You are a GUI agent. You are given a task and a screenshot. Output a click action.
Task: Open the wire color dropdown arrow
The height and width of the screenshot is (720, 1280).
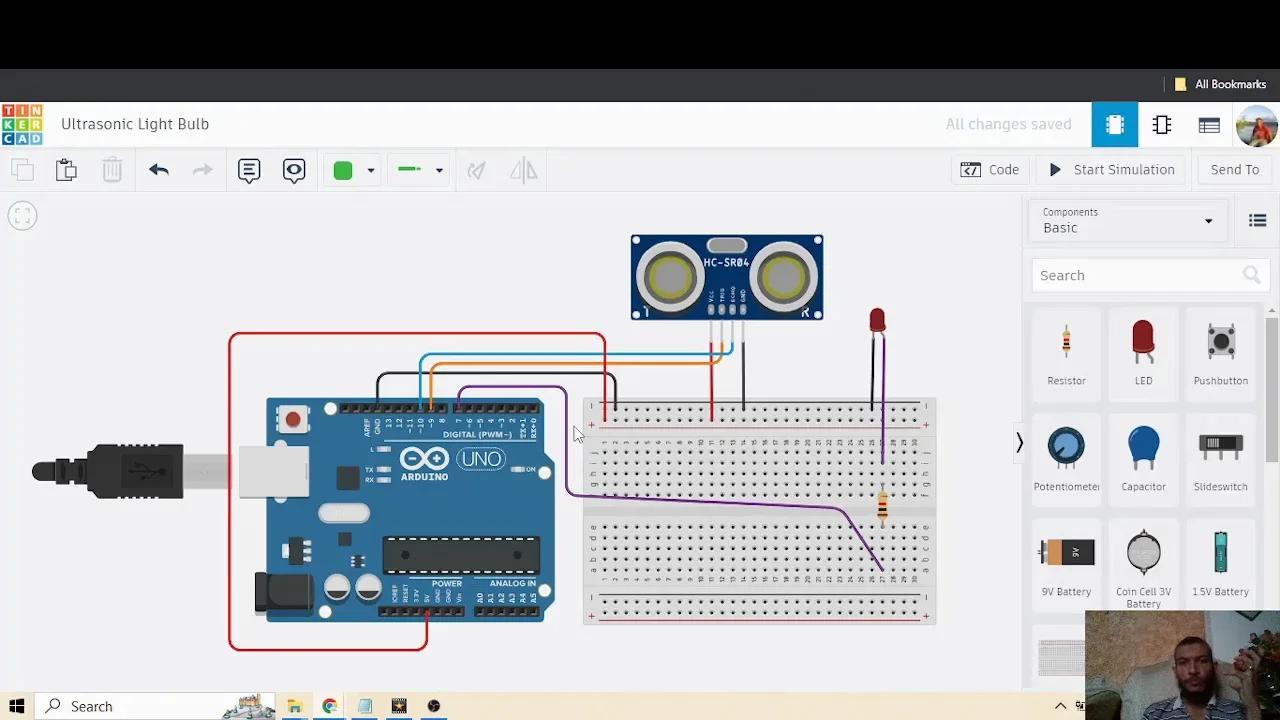pyautogui.click(x=369, y=170)
